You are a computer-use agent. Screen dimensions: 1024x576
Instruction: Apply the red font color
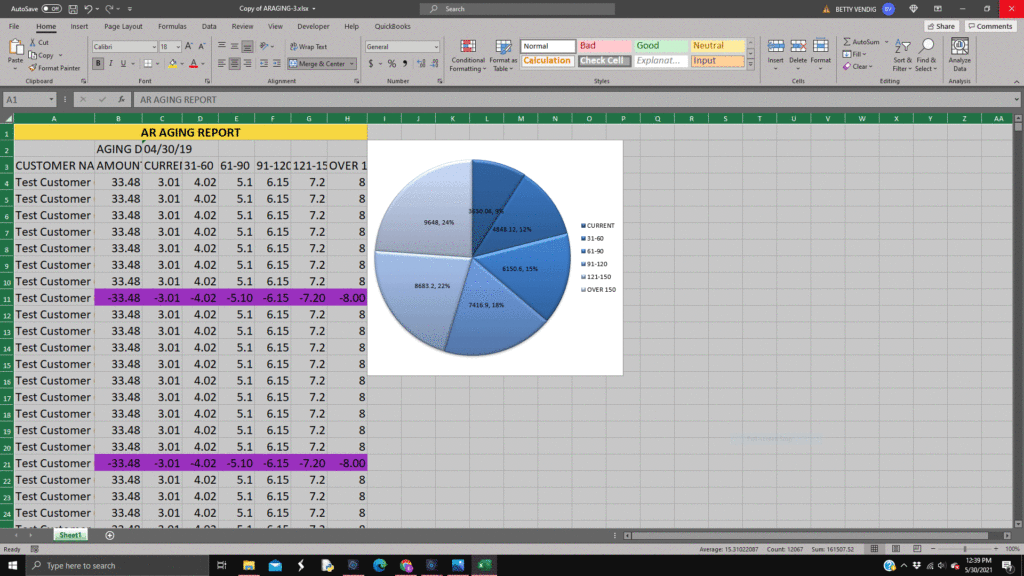[193, 63]
